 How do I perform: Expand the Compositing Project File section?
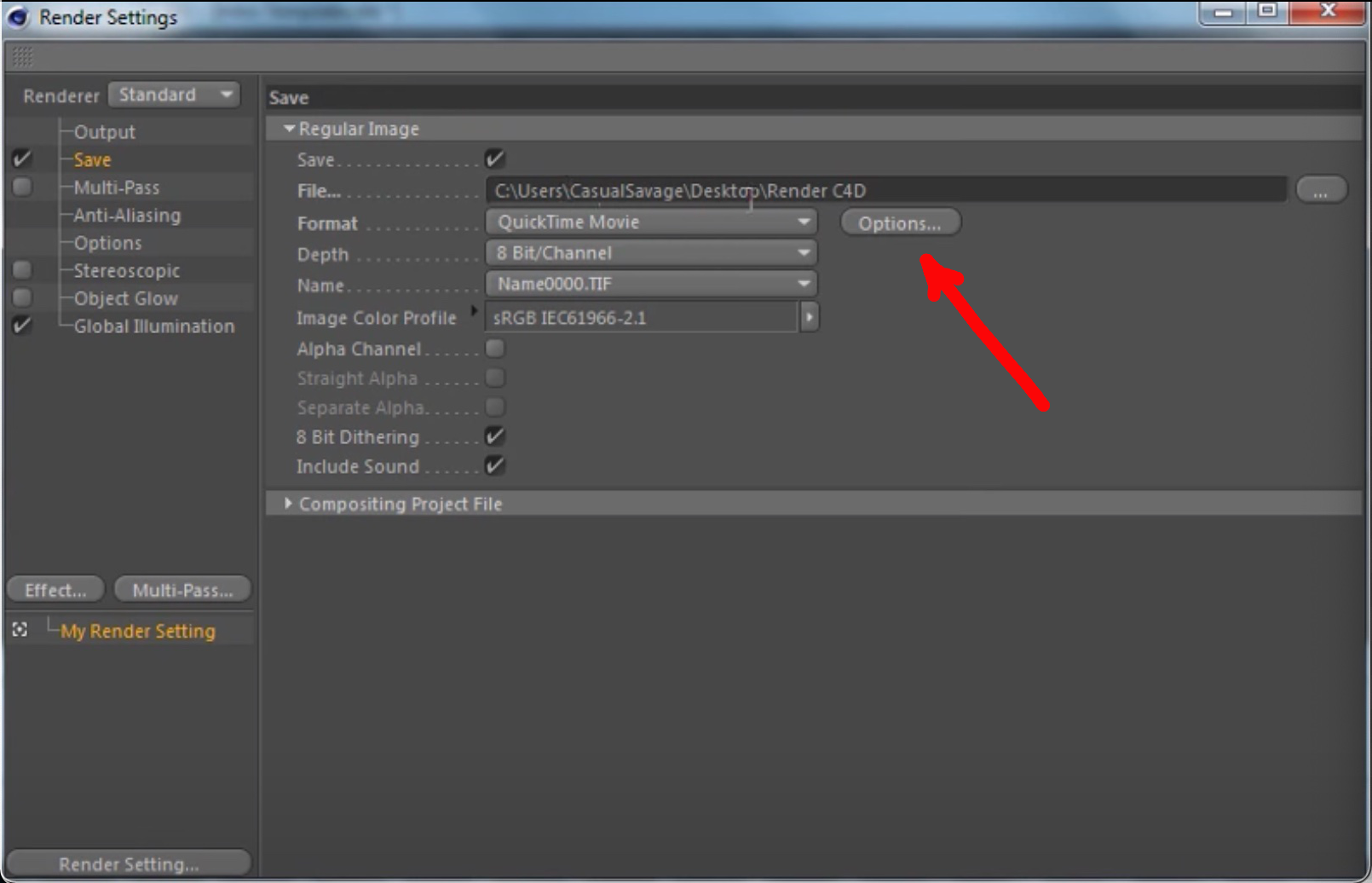coord(289,503)
